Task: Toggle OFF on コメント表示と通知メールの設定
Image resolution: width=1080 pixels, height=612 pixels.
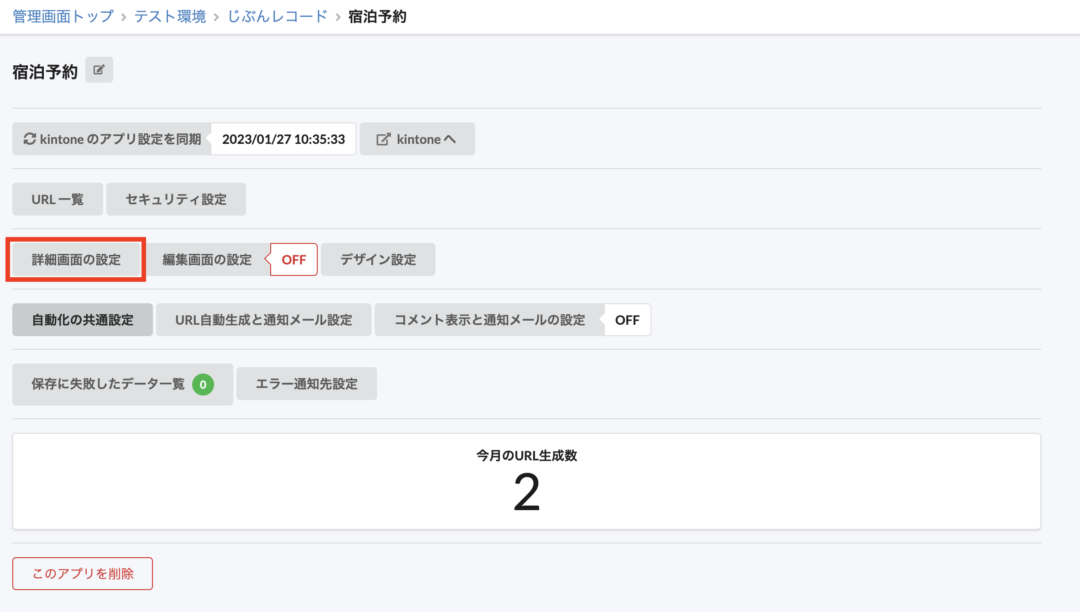Action: click(629, 319)
